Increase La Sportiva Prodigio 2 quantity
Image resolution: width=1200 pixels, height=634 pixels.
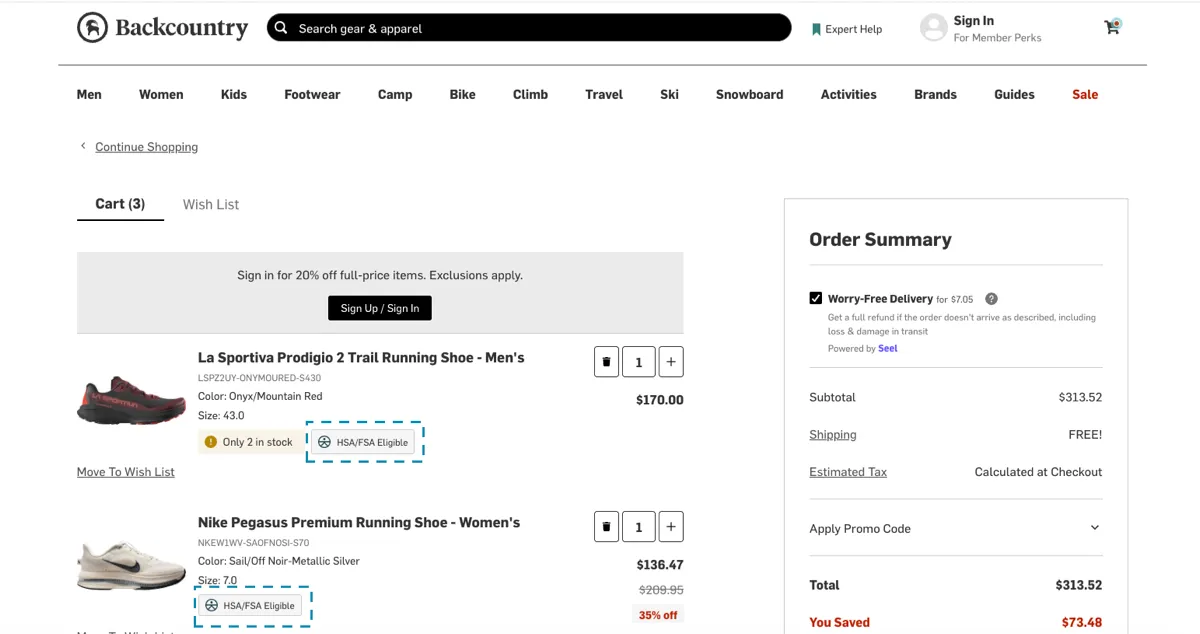point(671,362)
